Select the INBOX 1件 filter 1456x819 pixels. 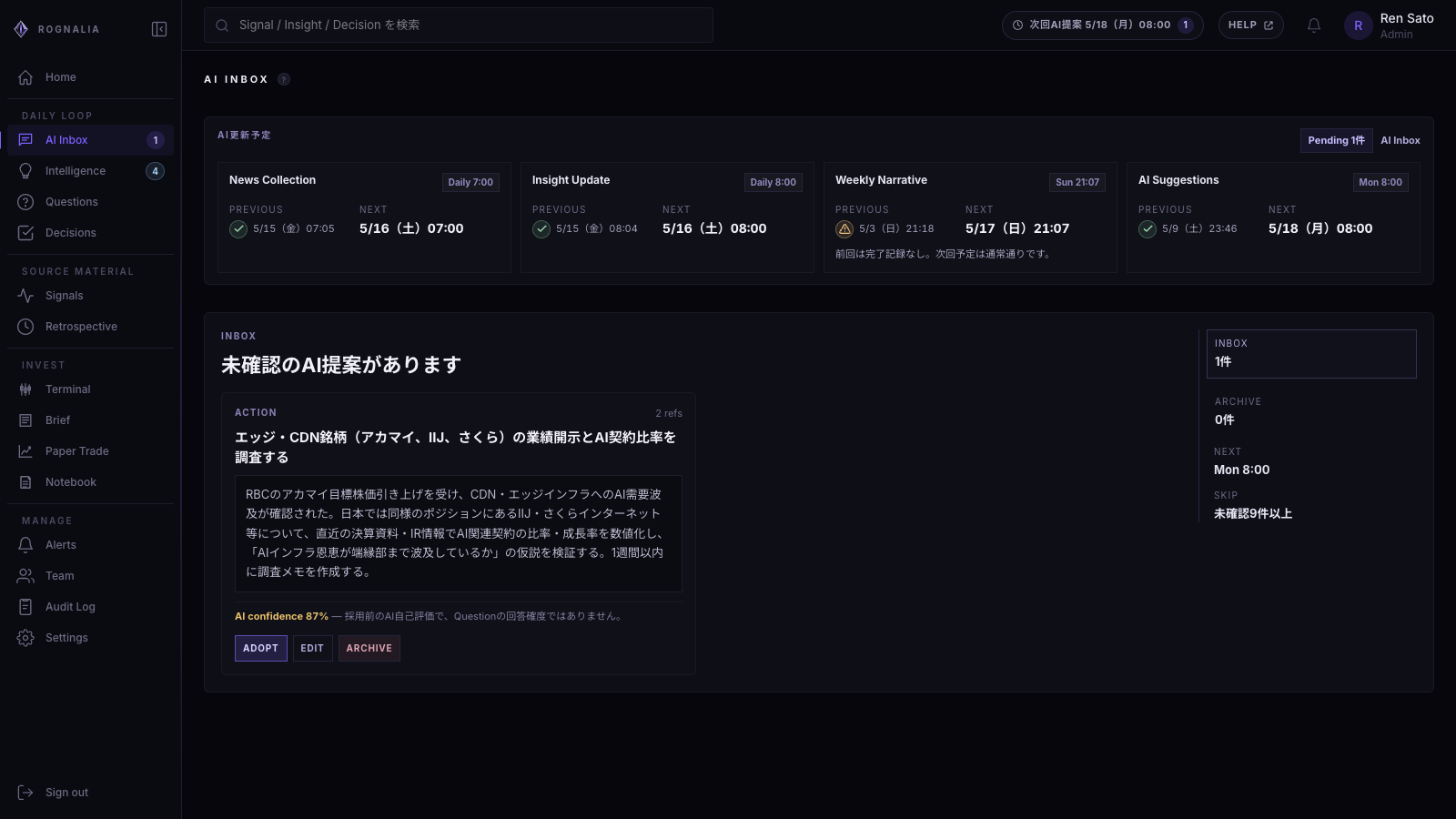coord(1311,354)
